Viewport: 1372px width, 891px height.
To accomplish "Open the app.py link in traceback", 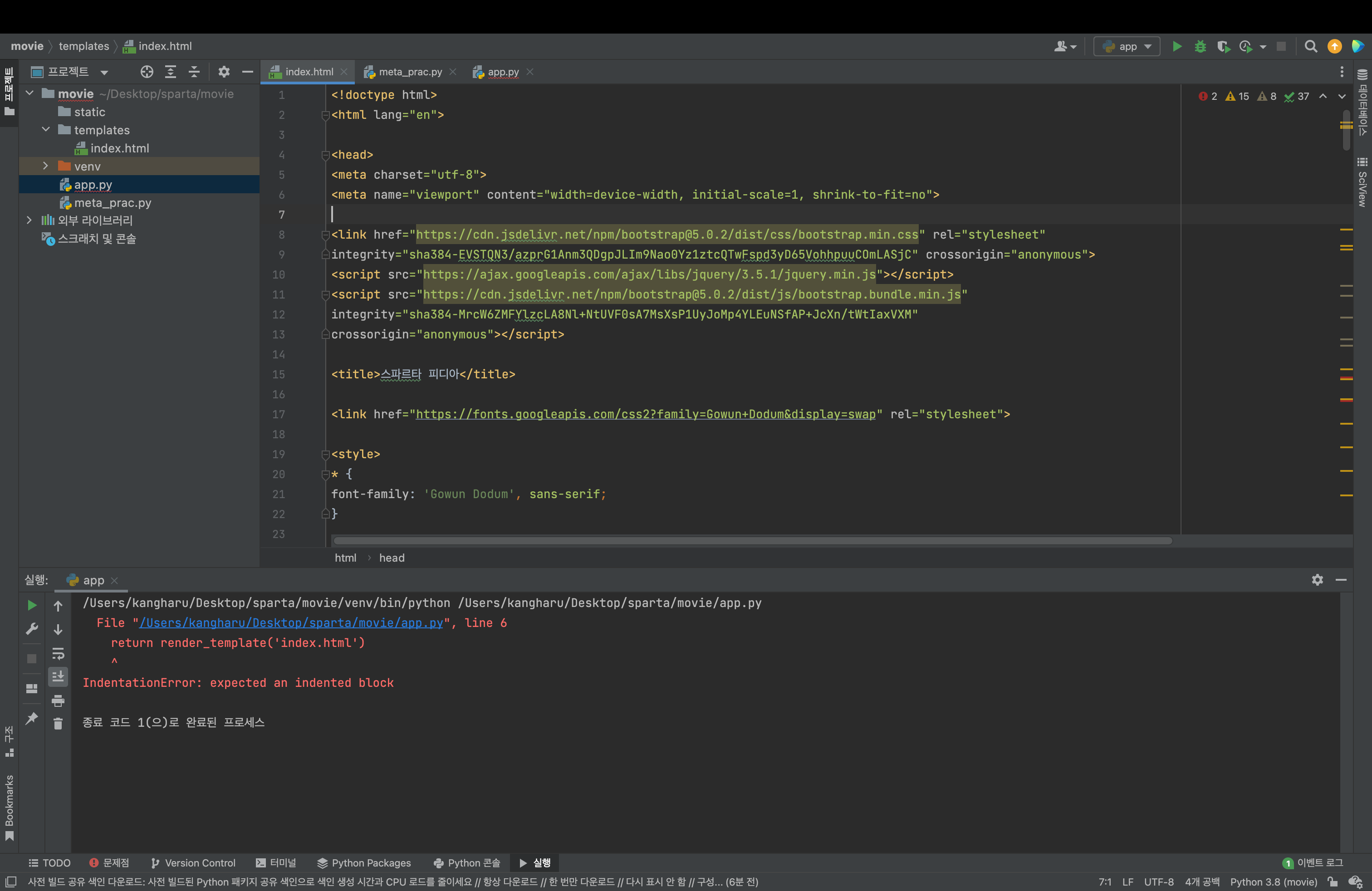I will point(291,623).
